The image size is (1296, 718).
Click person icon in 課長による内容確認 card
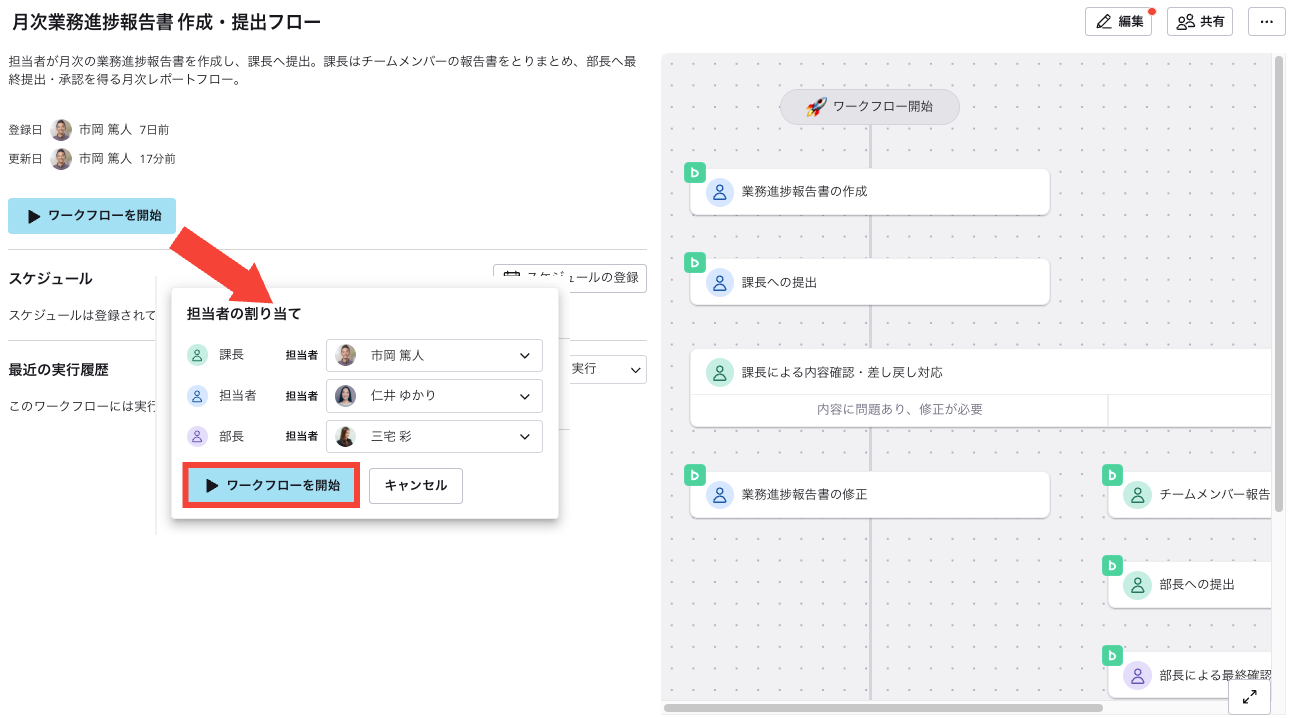[x=720, y=373]
